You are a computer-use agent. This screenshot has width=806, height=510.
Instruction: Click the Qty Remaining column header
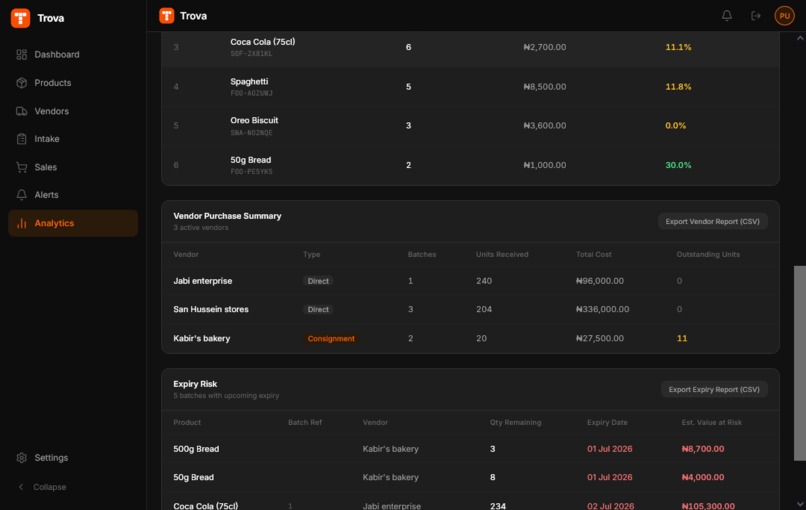point(515,423)
